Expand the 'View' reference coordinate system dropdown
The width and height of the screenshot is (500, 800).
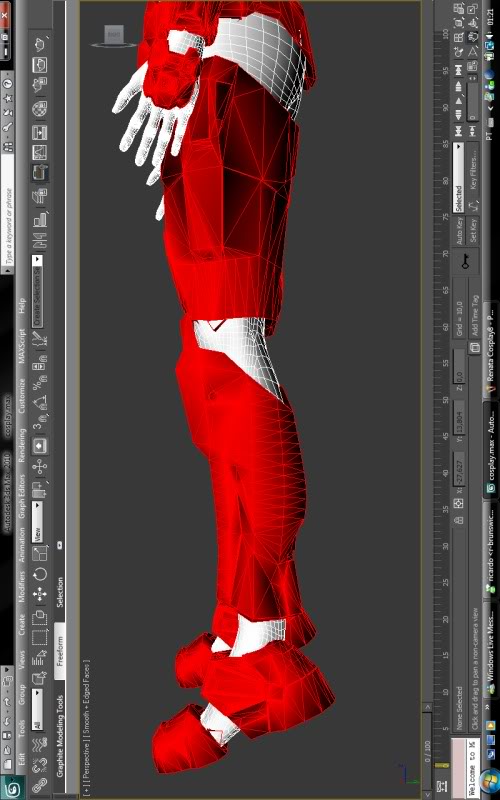coord(37,522)
